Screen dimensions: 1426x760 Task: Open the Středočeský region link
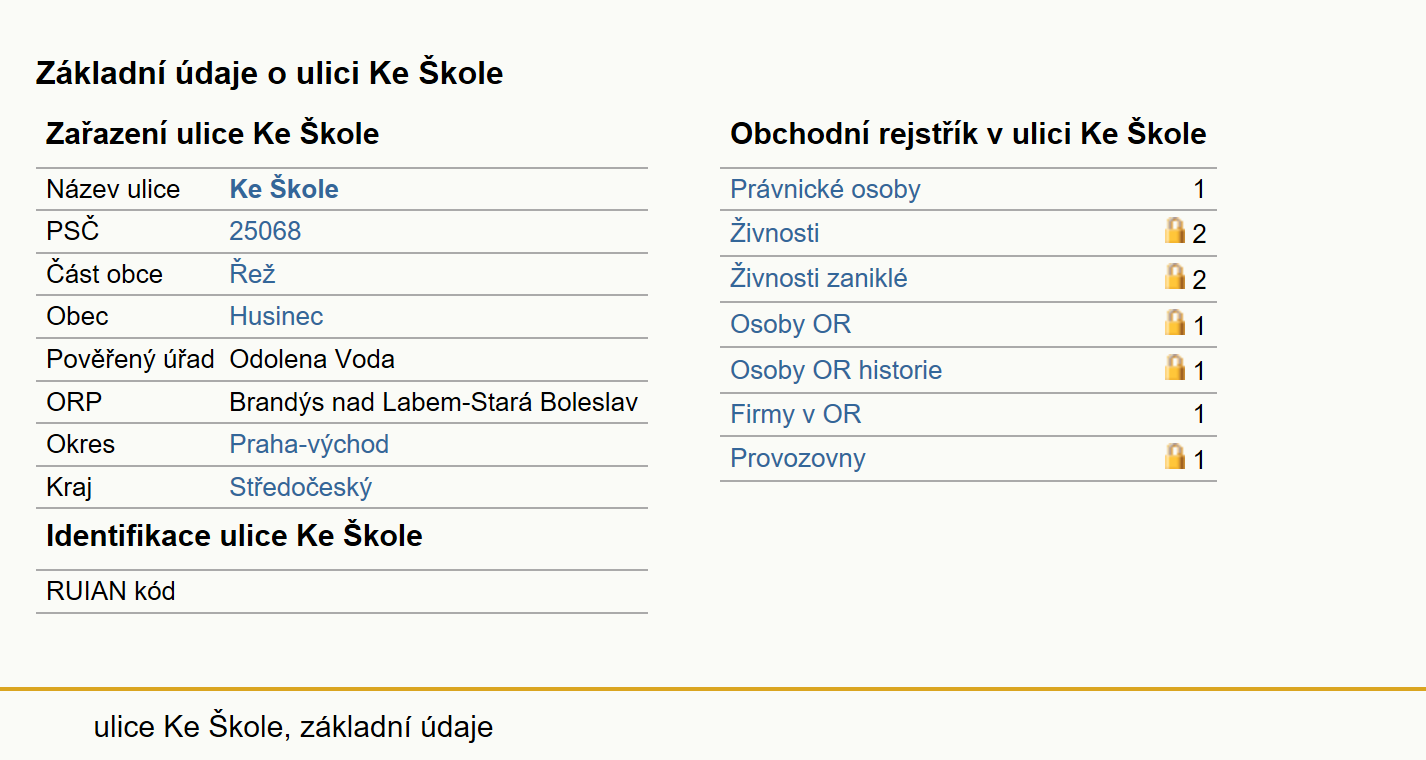click(301, 487)
